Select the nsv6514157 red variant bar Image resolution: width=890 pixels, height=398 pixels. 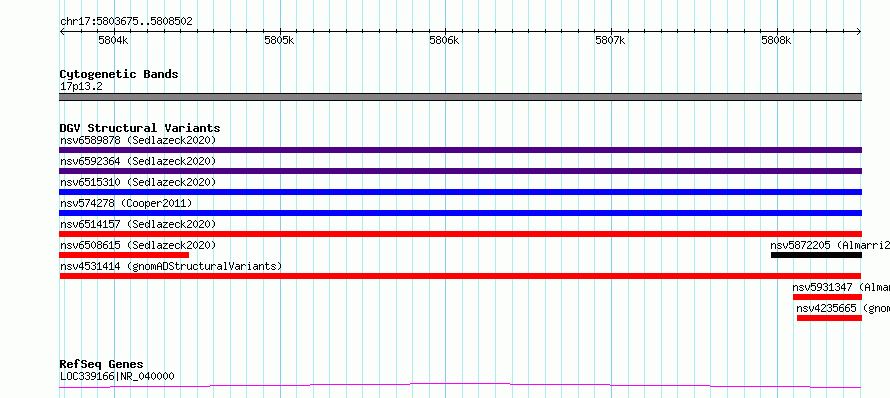[x=460, y=234]
